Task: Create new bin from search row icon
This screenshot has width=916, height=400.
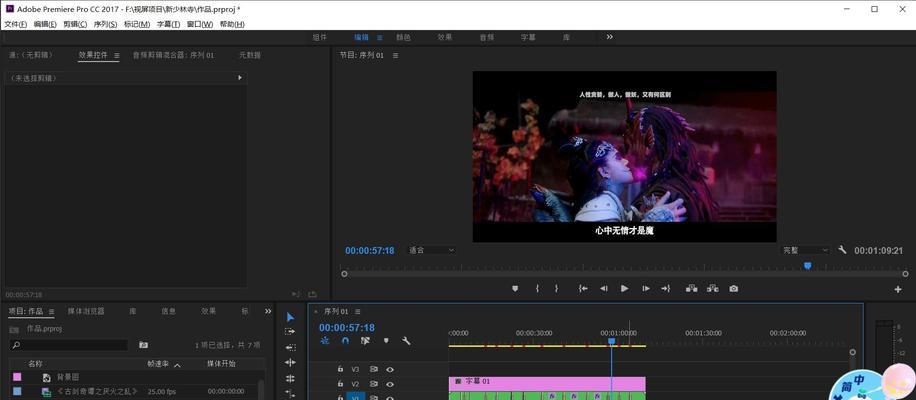Action: coord(143,345)
